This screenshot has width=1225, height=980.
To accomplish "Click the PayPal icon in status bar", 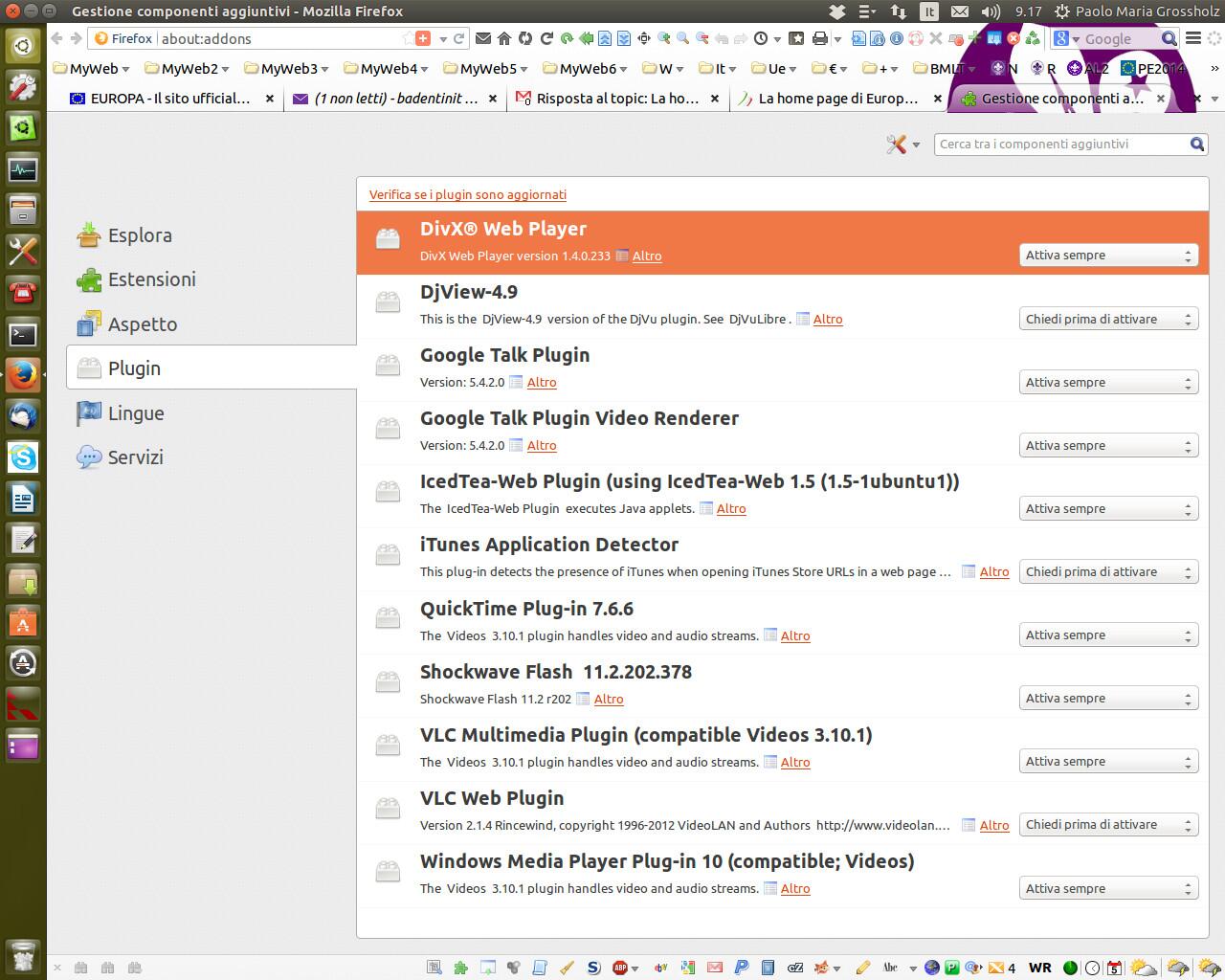I will pos(741,968).
